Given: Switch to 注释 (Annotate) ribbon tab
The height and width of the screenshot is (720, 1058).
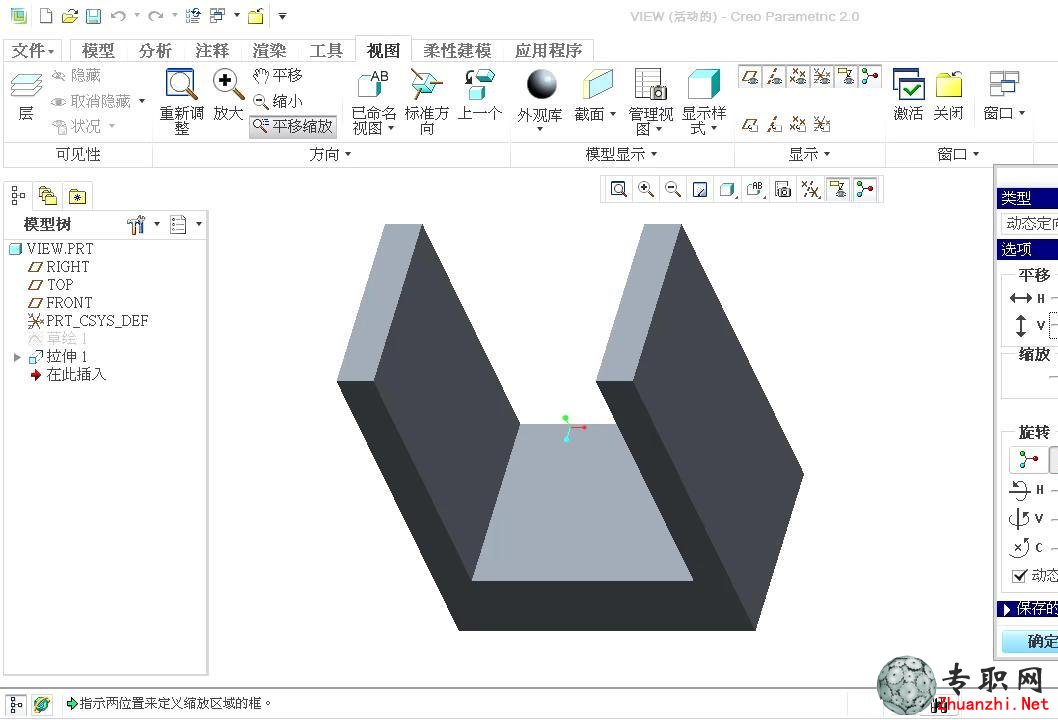Looking at the screenshot, I should pos(212,51).
